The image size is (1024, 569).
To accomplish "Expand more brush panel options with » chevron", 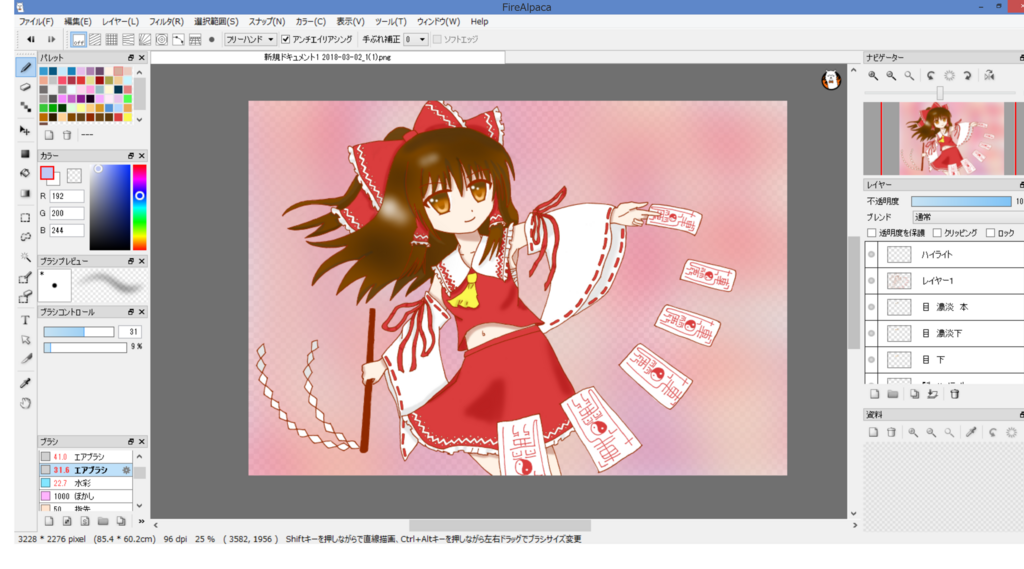I will click(x=141, y=521).
